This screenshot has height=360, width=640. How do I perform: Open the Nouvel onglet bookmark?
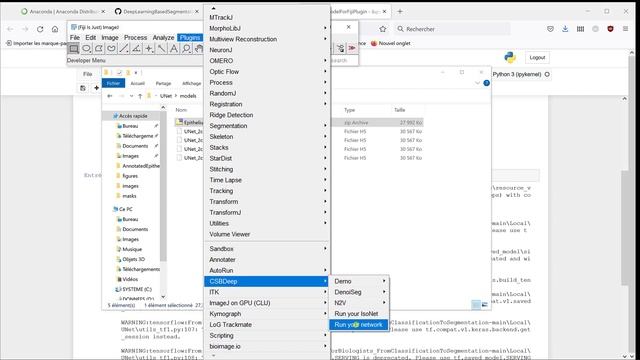point(390,43)
